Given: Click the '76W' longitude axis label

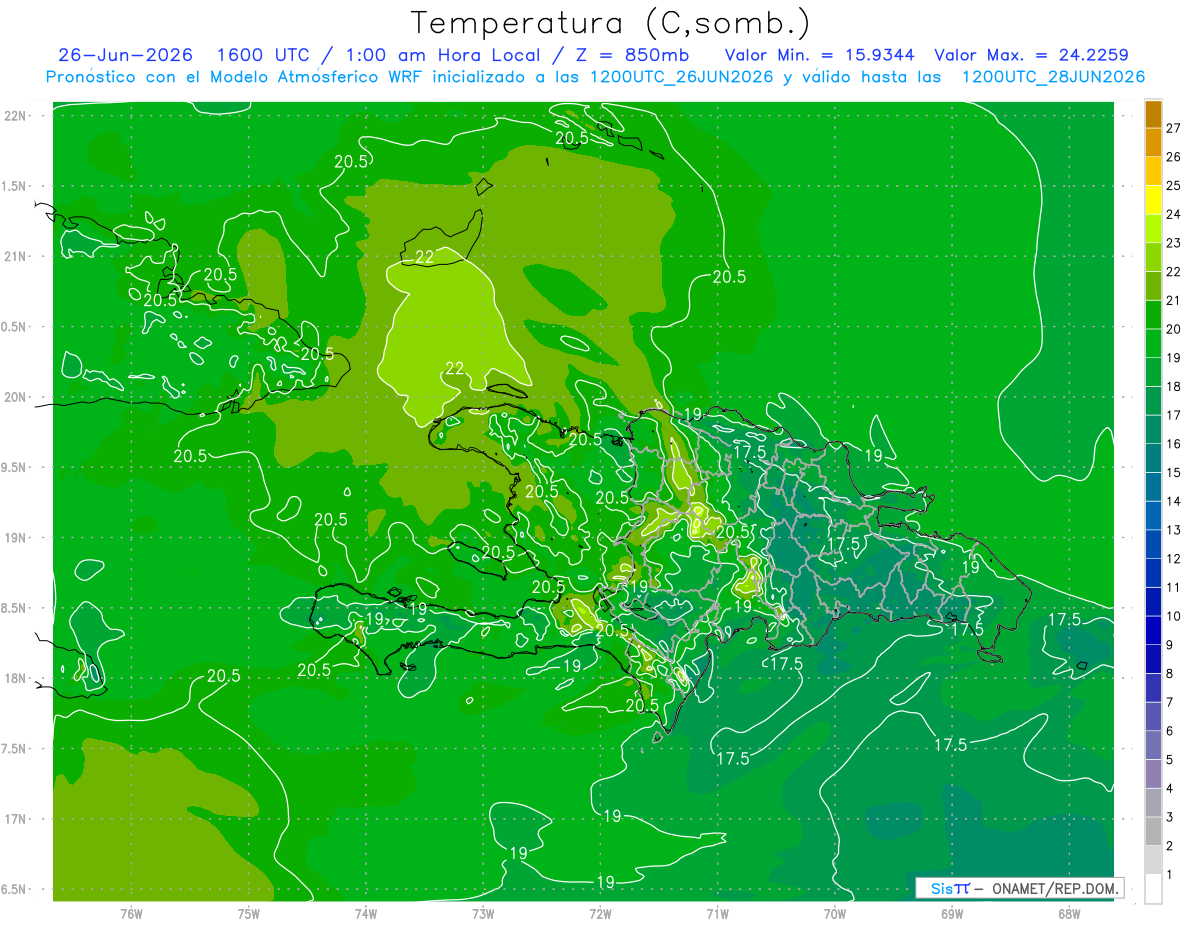Looking at the screenshot, I should click(131, 913).
